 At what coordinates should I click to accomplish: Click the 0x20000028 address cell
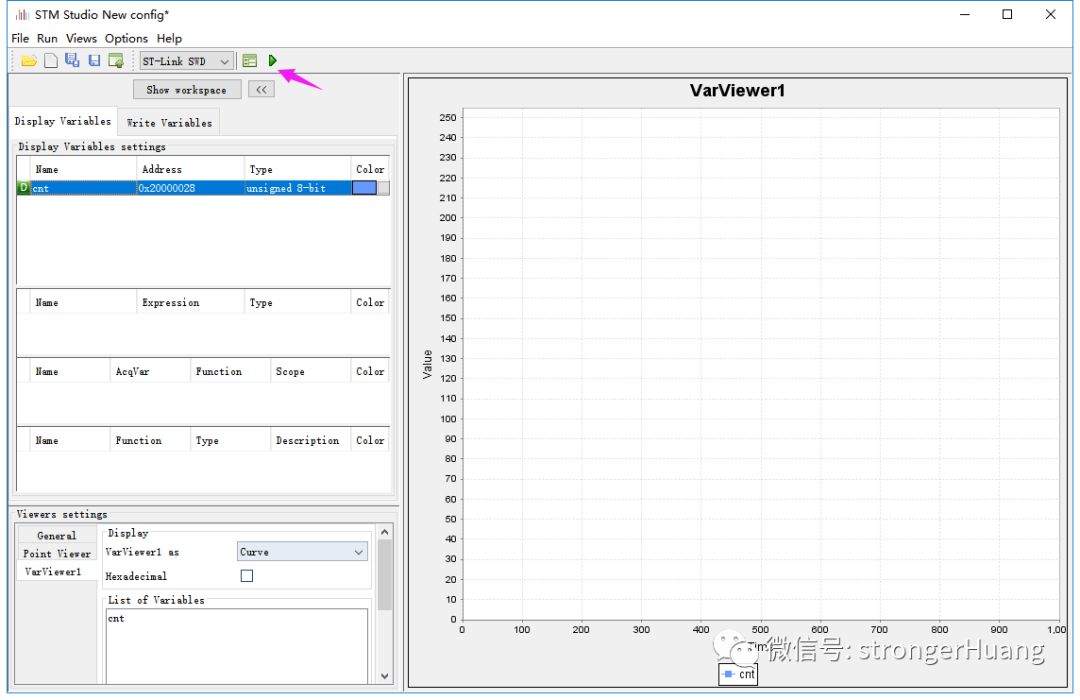pyautogui.click(x=190, y=187)
